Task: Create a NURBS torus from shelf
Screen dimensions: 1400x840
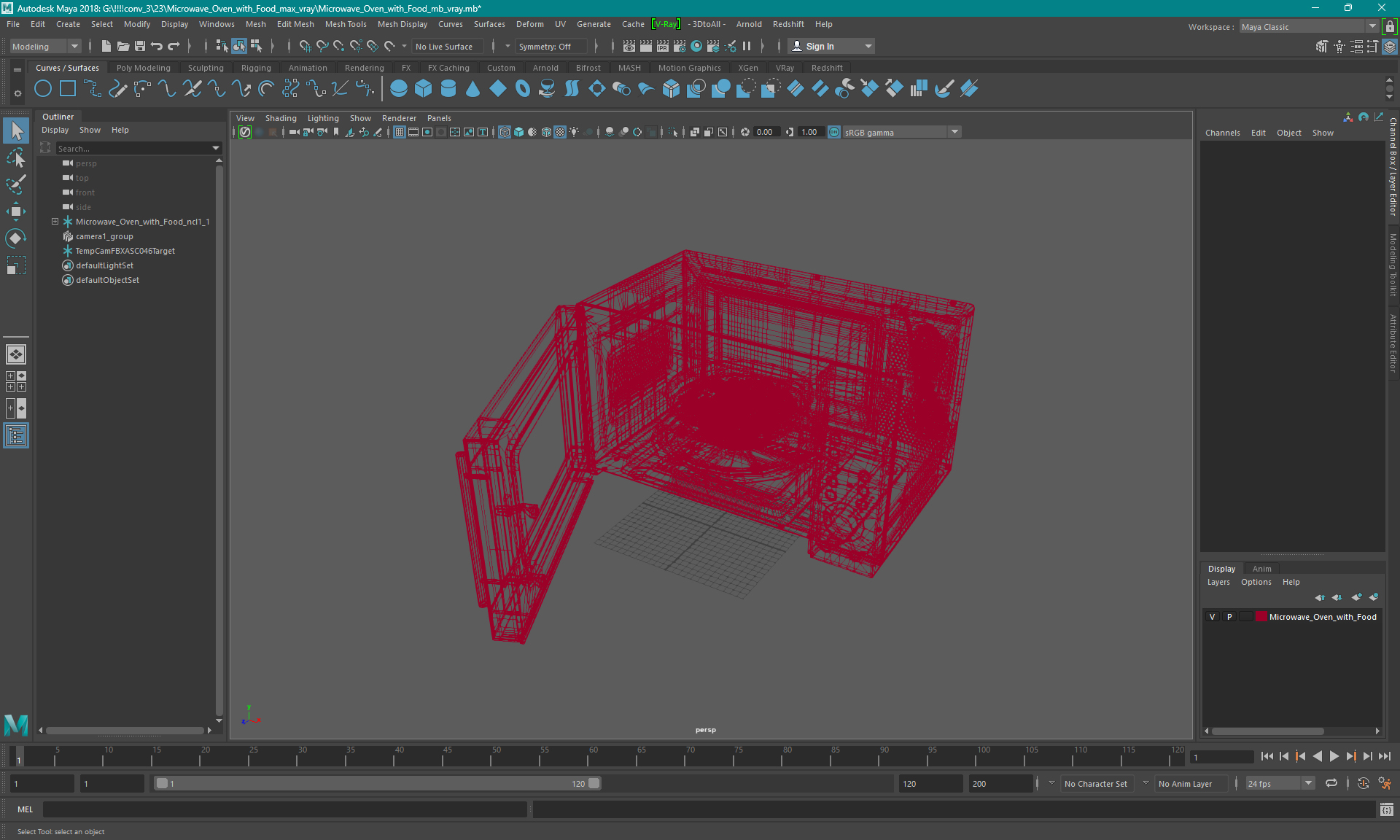Action: pyautogui.click(x=523, y=89)
